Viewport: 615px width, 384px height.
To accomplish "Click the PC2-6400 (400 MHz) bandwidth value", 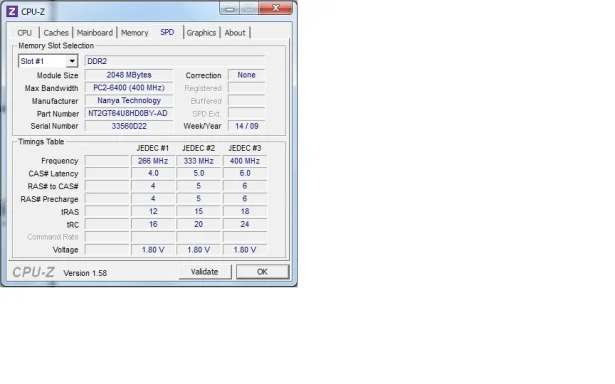I will click(129, 88).
